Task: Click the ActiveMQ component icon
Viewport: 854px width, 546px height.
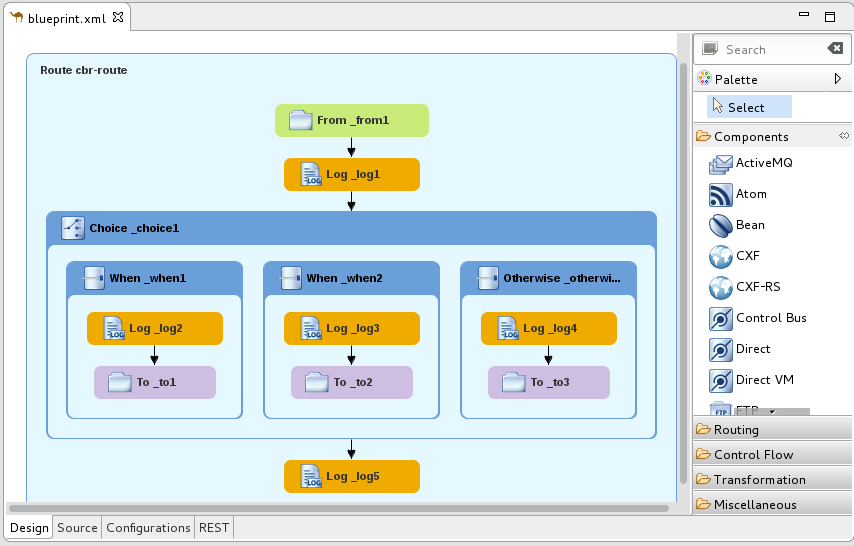Action: 721,163
